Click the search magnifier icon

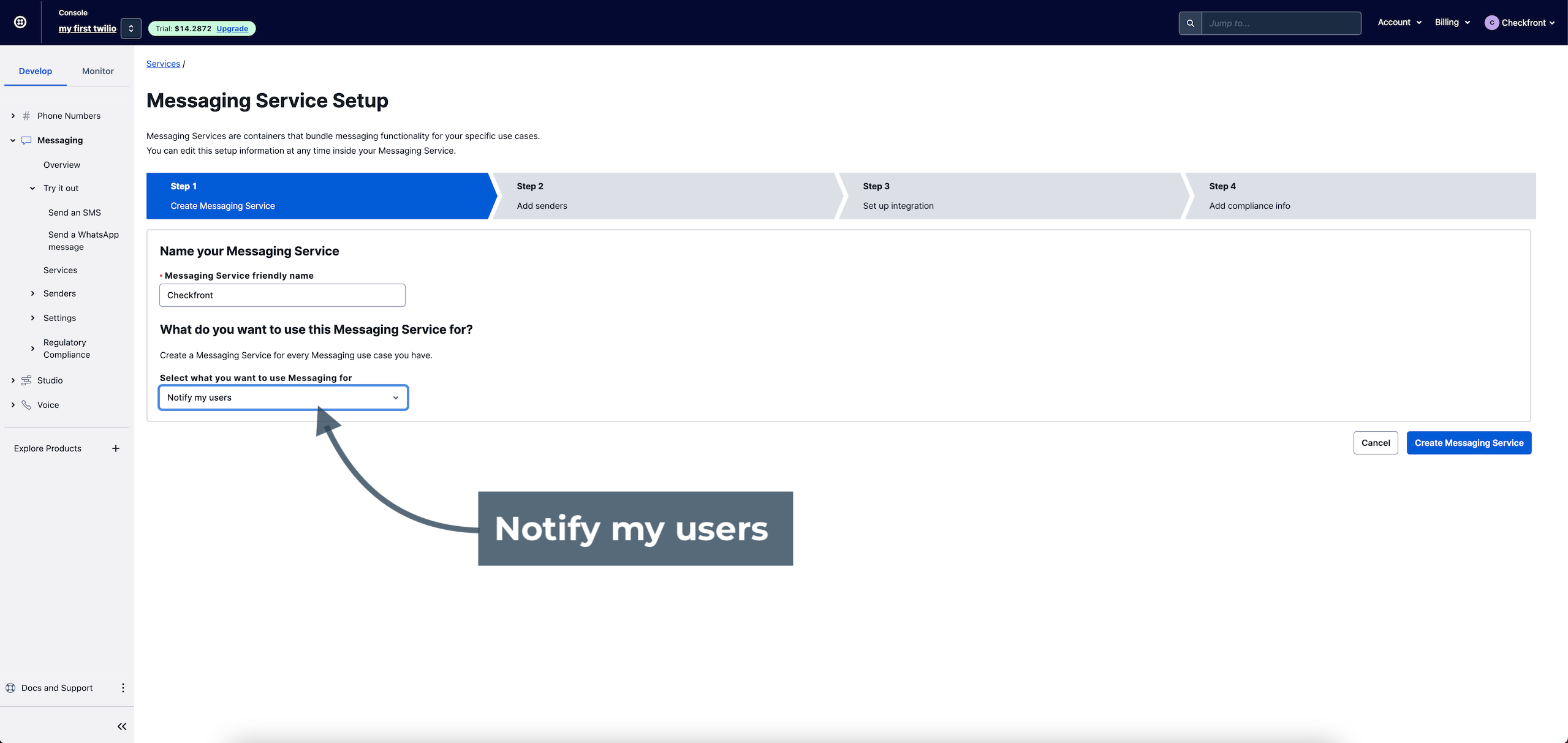[1190, 23]
